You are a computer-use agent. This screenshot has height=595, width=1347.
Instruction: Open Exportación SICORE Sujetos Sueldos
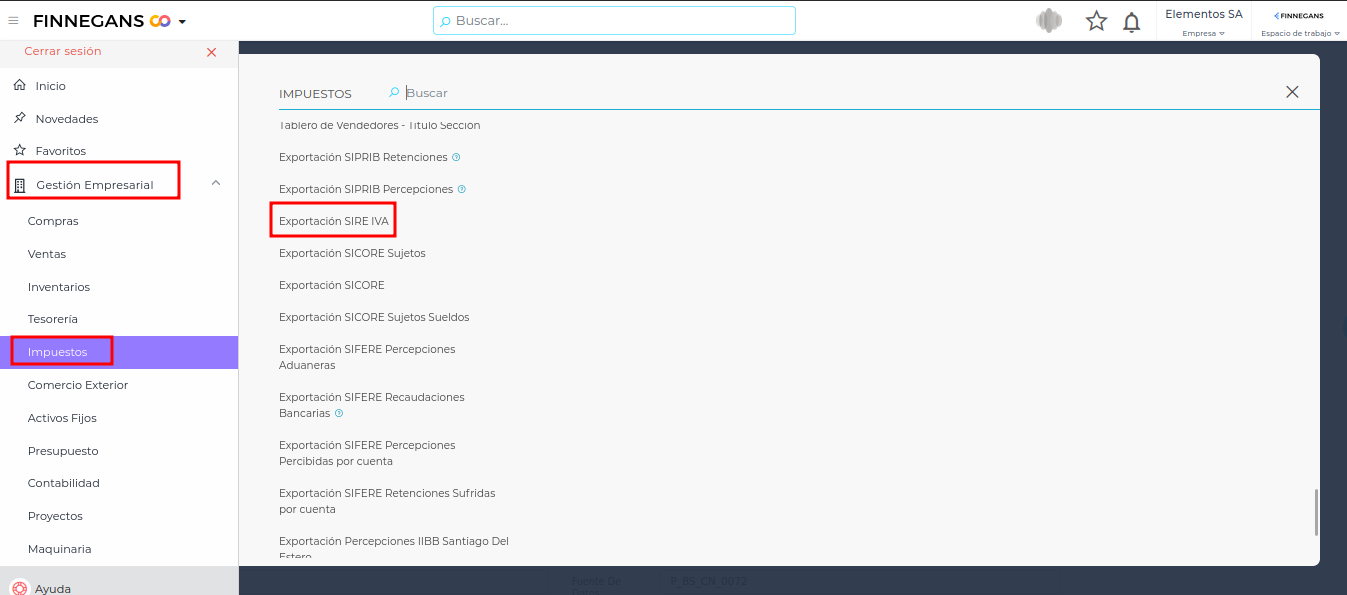click(374, 317)
